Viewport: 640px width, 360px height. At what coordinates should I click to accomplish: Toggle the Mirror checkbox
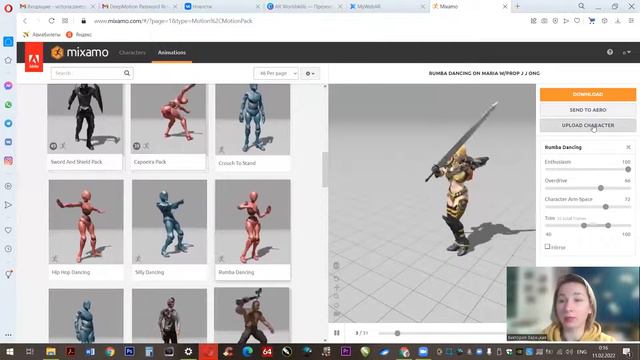click(x=547, y=247)
